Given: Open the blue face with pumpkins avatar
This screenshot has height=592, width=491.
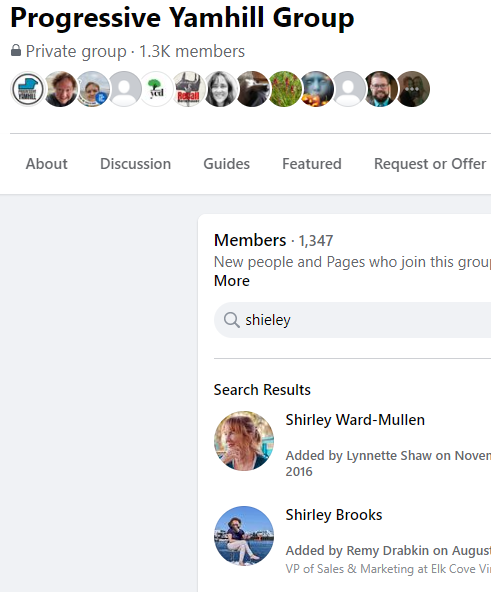Looking at the screenshot, I should point(317,89).
